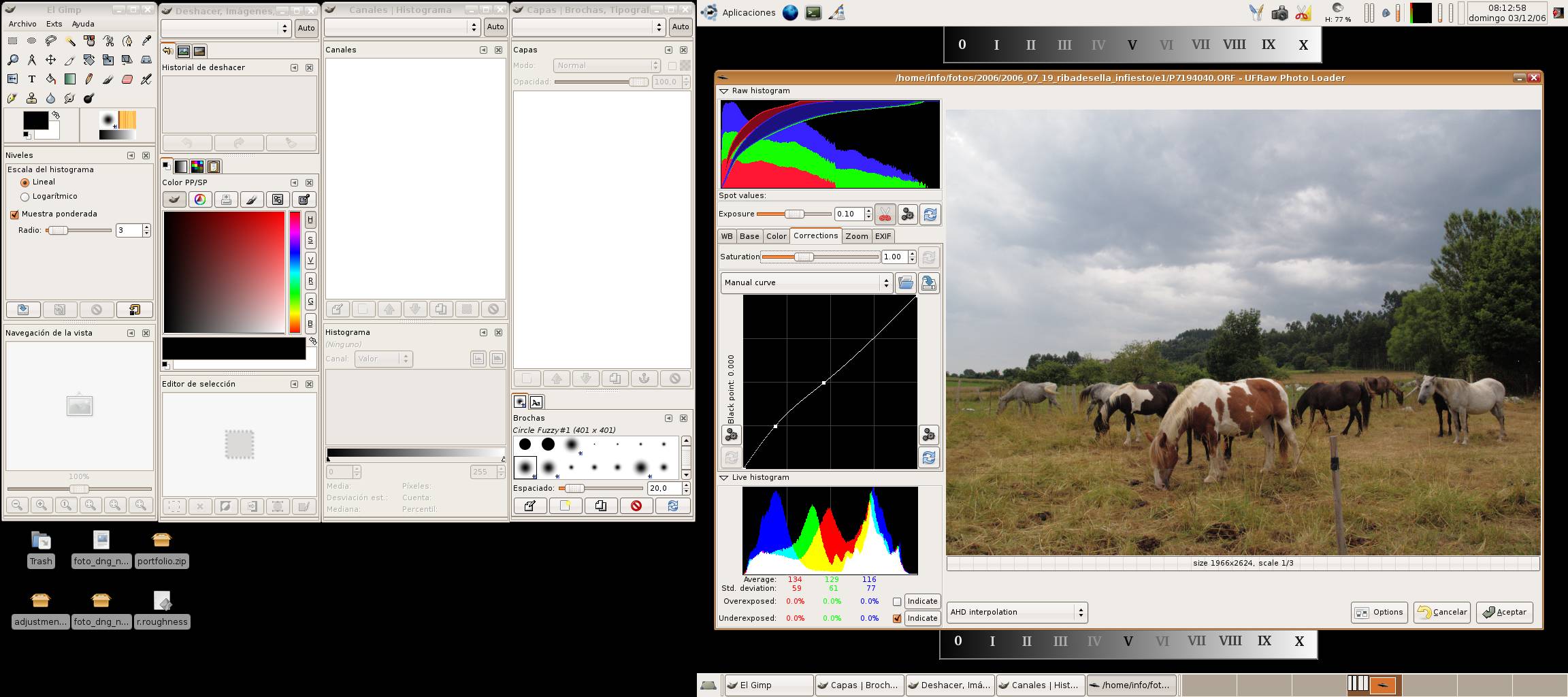
Task: Disable the Underexposed indicate checkbox
Action: [x=897, y=619]
